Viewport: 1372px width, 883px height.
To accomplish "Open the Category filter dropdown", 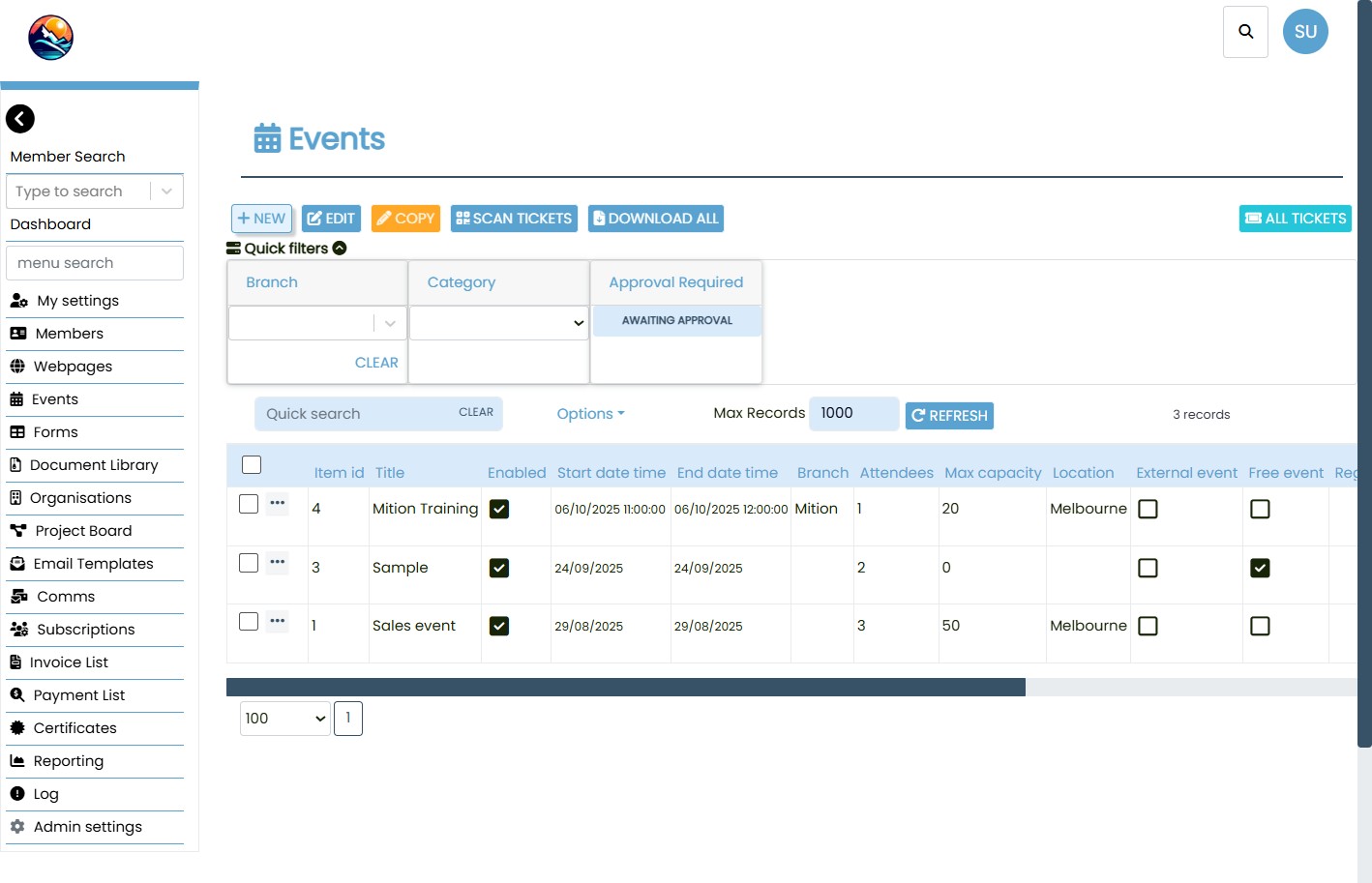I will [498, 323].
